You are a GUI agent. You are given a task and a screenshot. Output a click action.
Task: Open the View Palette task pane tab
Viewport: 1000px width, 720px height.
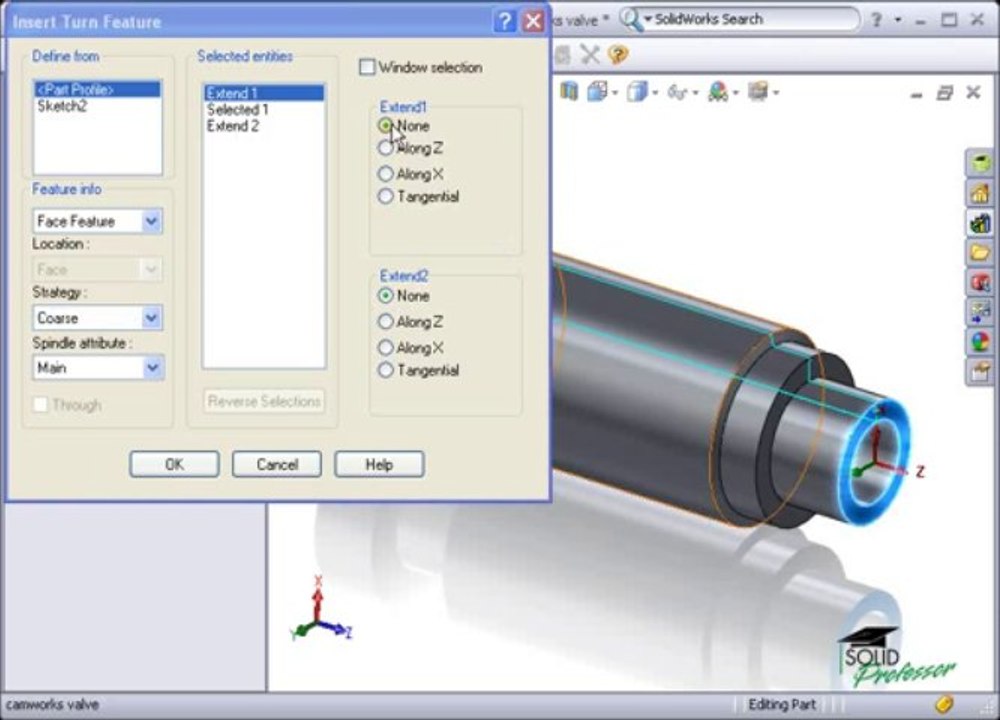point(980,312)
